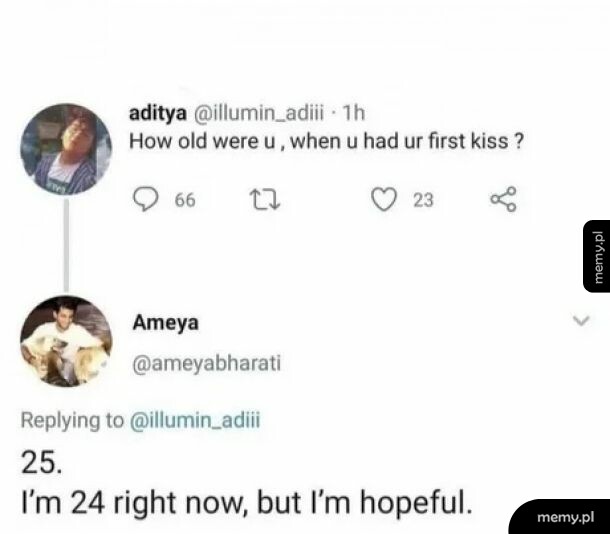Click the "25." line of the reply
610x534 pixels.
click(42, 463)
